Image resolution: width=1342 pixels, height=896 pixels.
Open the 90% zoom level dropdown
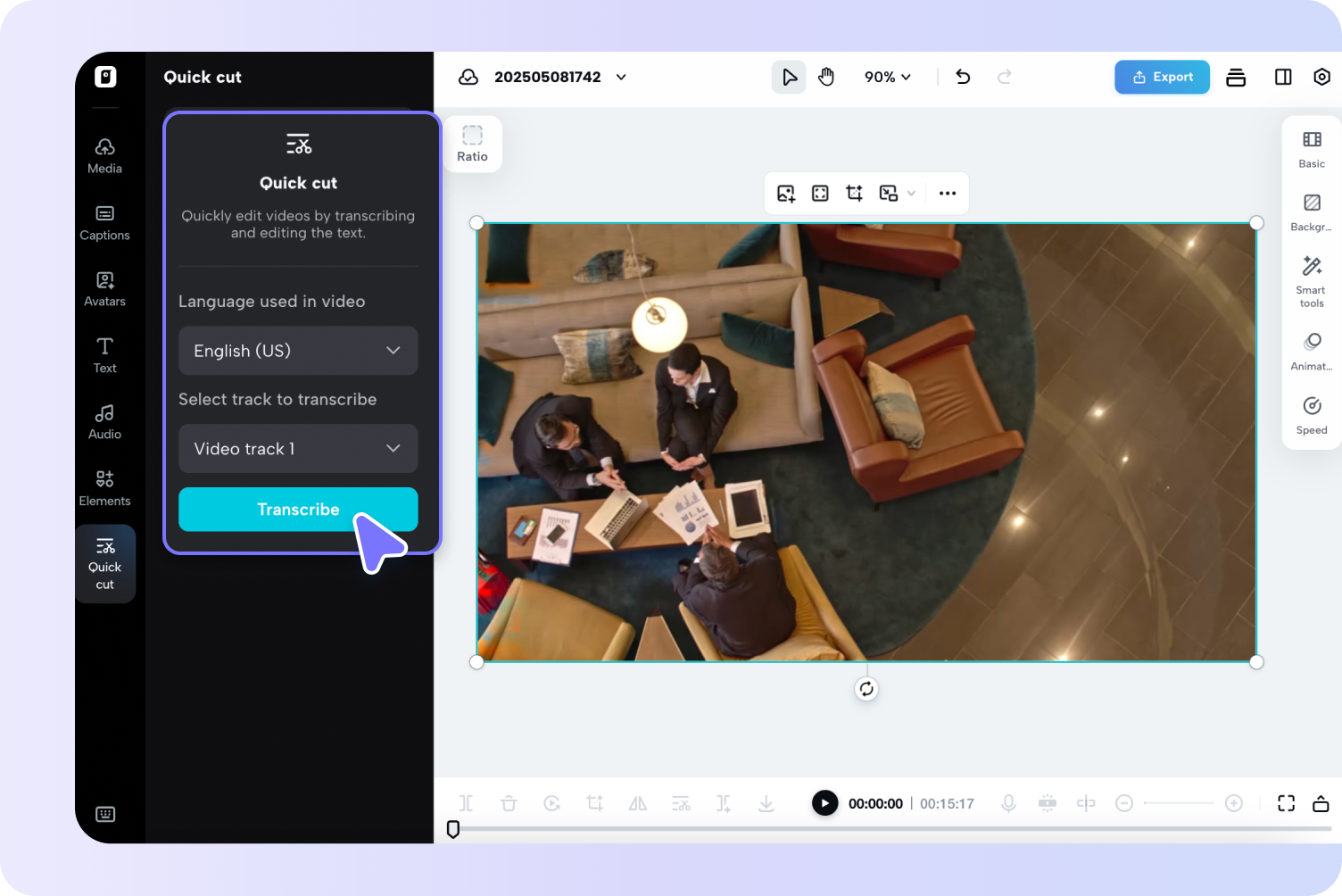click(886, 77)
